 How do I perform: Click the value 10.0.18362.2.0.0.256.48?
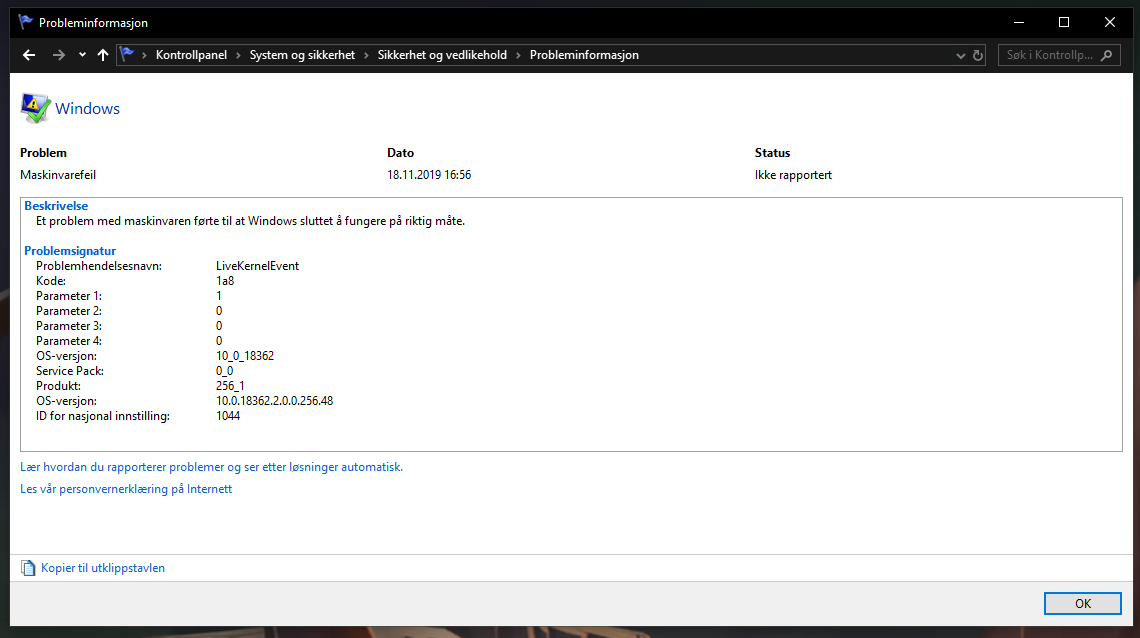275,401
